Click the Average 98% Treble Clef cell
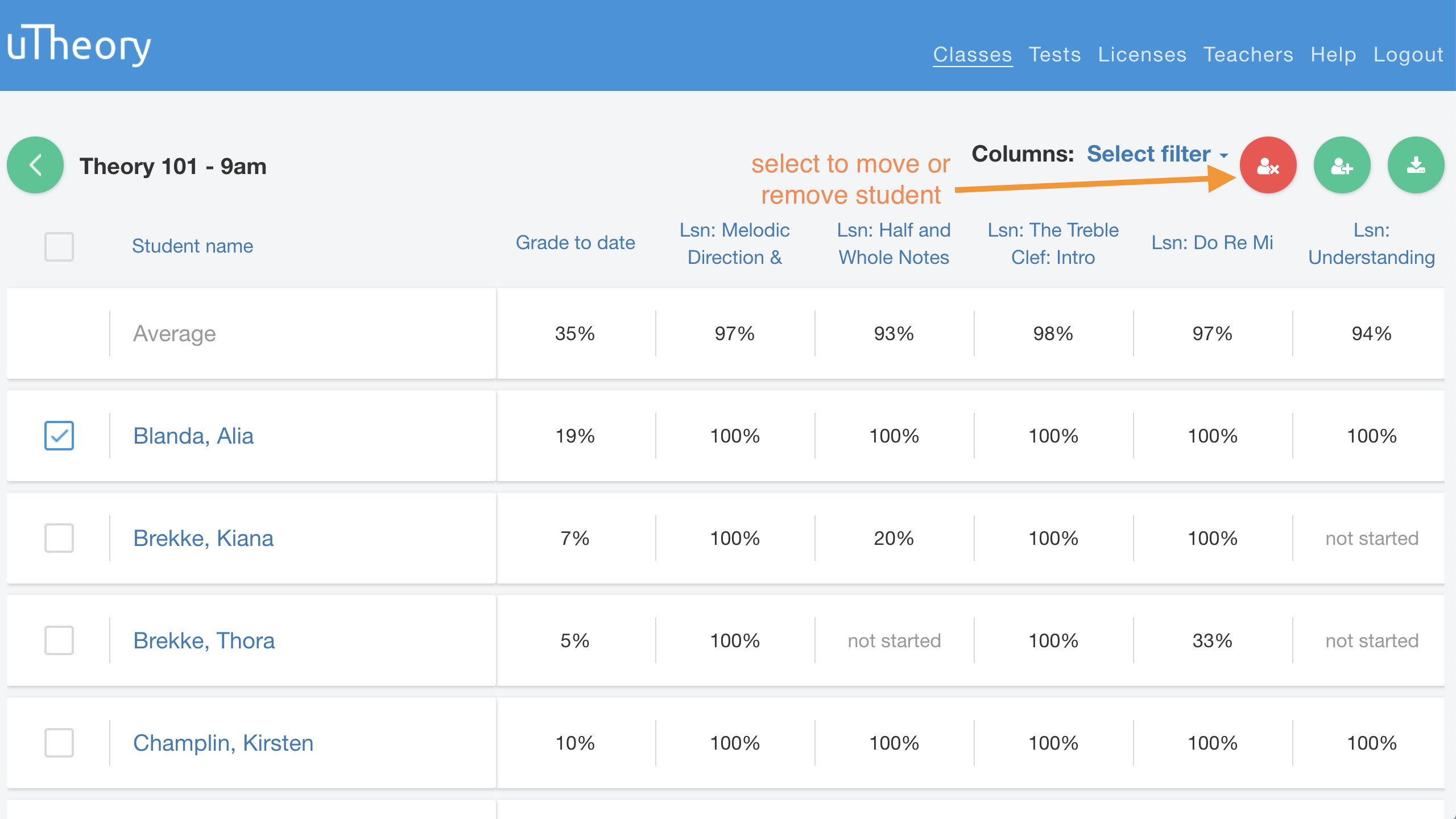The height and width of the screenshot is (819, 1456). click(x=1053, y=334)
